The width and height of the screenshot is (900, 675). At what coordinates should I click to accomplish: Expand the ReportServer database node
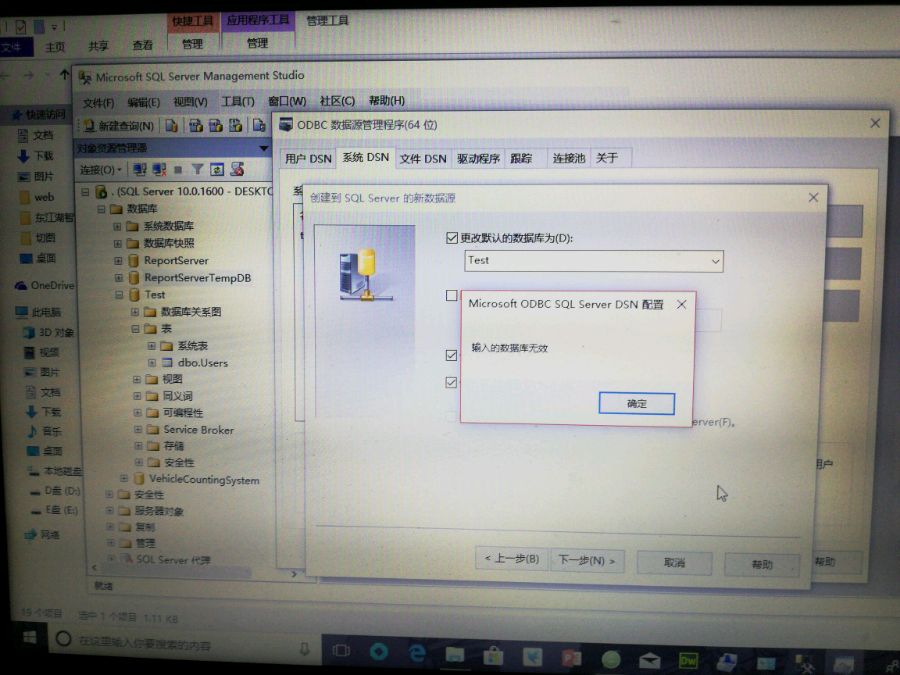tap(118, 261)
